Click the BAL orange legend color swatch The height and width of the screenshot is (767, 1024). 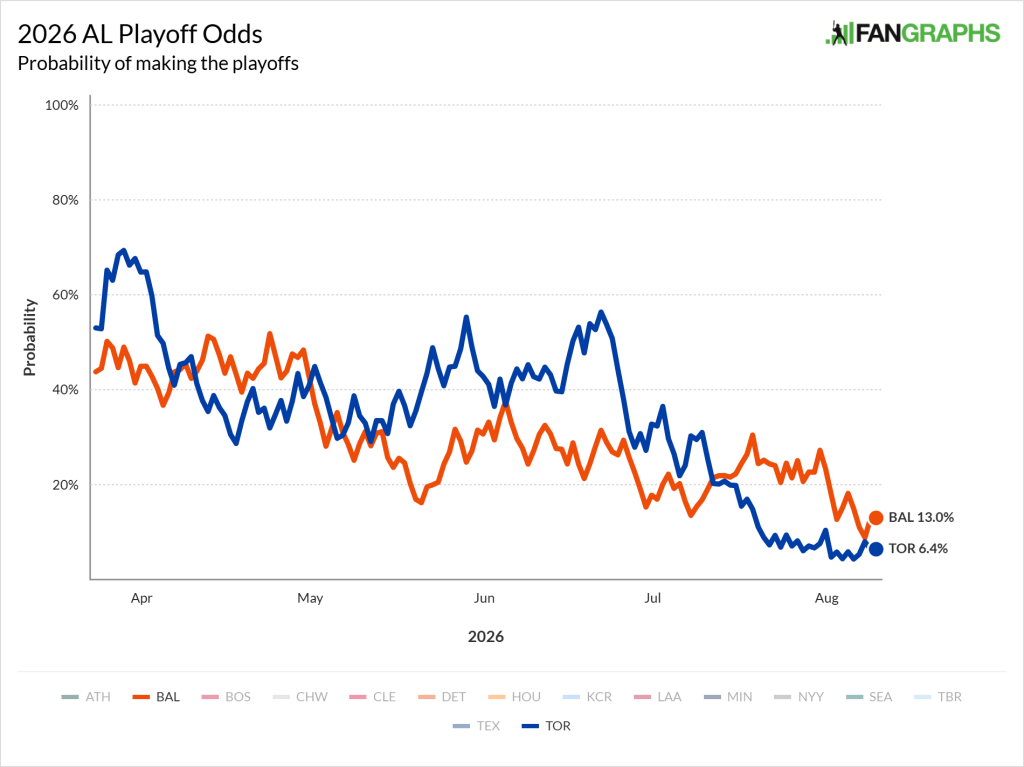141,697
